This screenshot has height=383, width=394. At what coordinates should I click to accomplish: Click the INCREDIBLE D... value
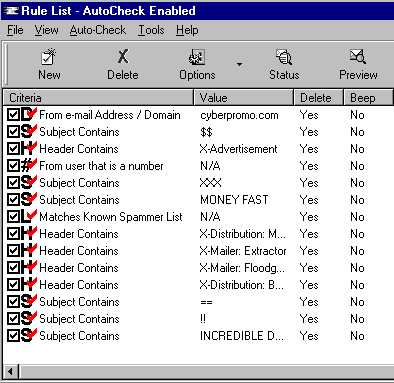242,336
